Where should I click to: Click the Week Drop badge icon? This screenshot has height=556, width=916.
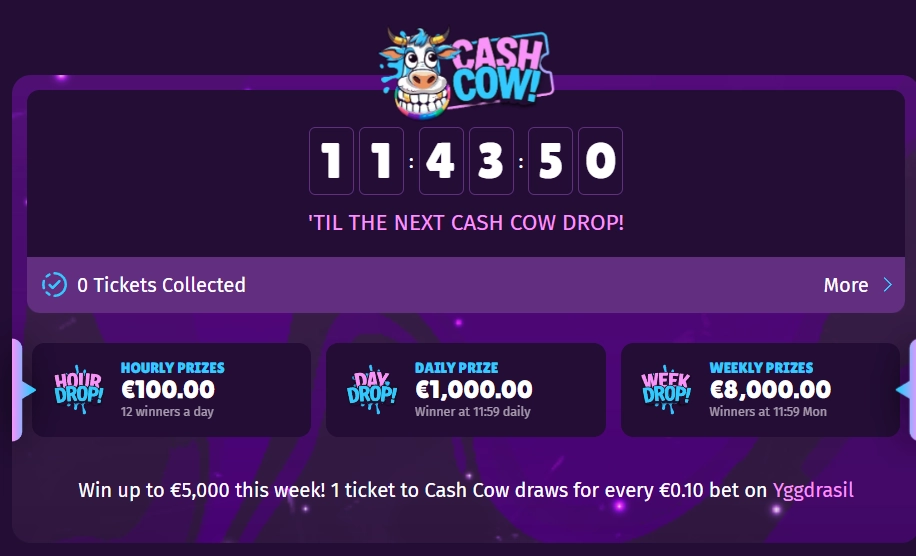(x=666, y=389)
